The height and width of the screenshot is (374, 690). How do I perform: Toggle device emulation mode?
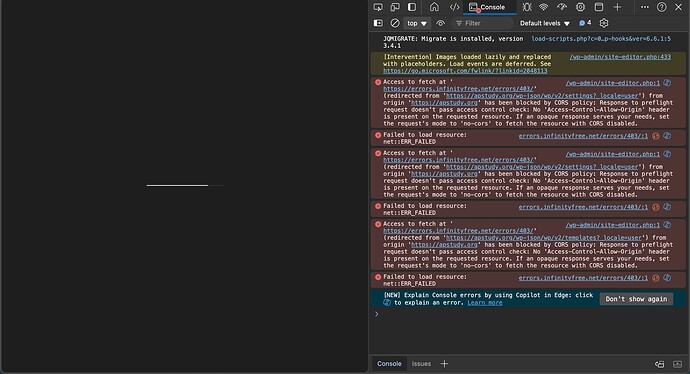(395, 7)
